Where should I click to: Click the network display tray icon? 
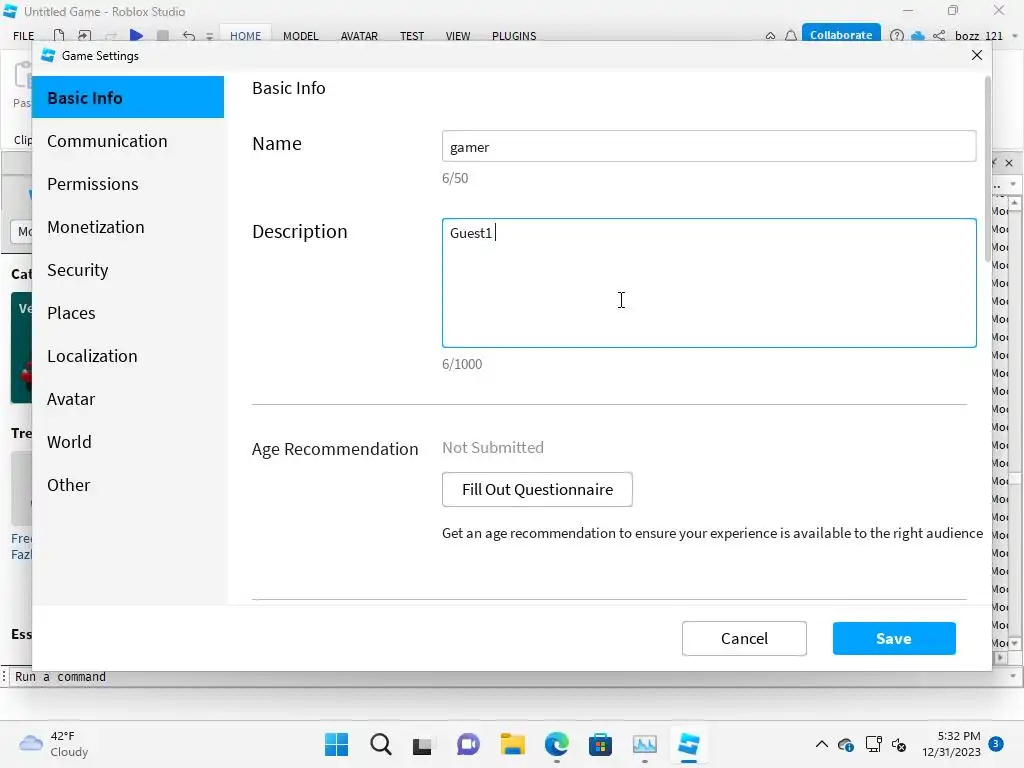(873, 744)
